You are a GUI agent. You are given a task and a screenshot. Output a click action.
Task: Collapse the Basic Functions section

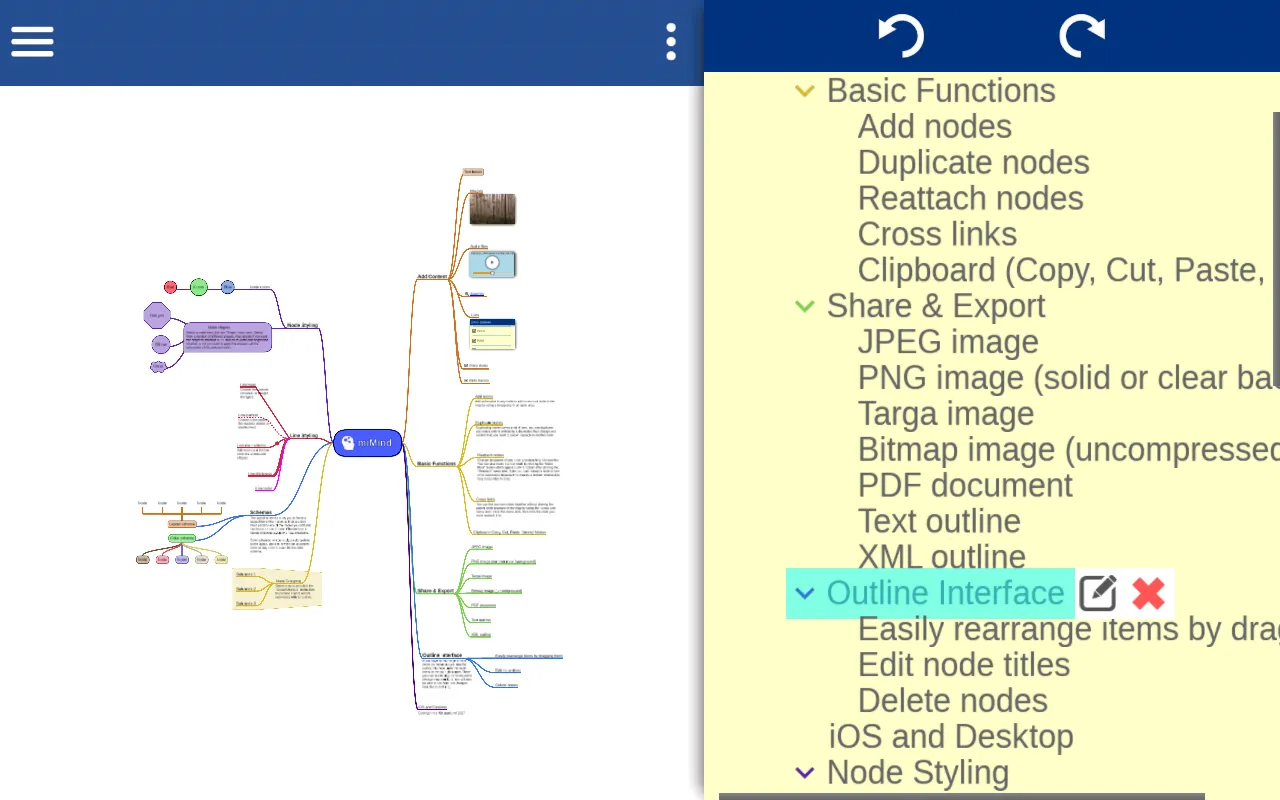click(804, 91)
